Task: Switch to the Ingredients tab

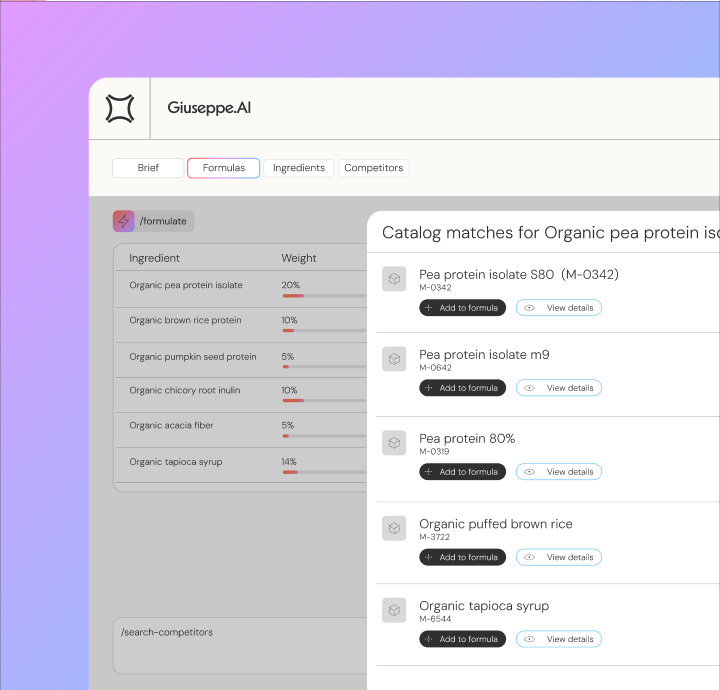Action: [x=299, y=168]
